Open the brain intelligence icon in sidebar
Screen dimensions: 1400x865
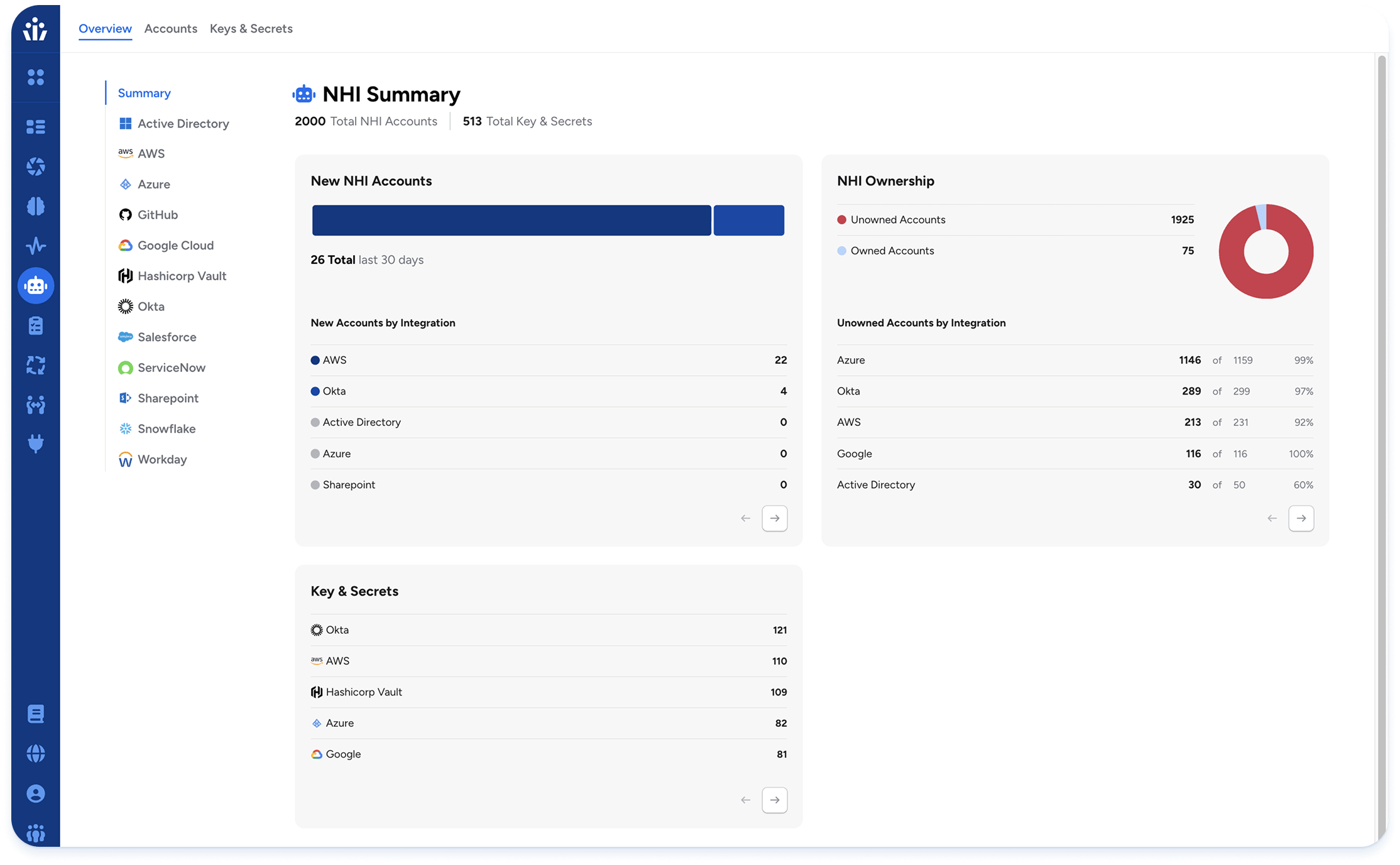[x=36, y=206]
